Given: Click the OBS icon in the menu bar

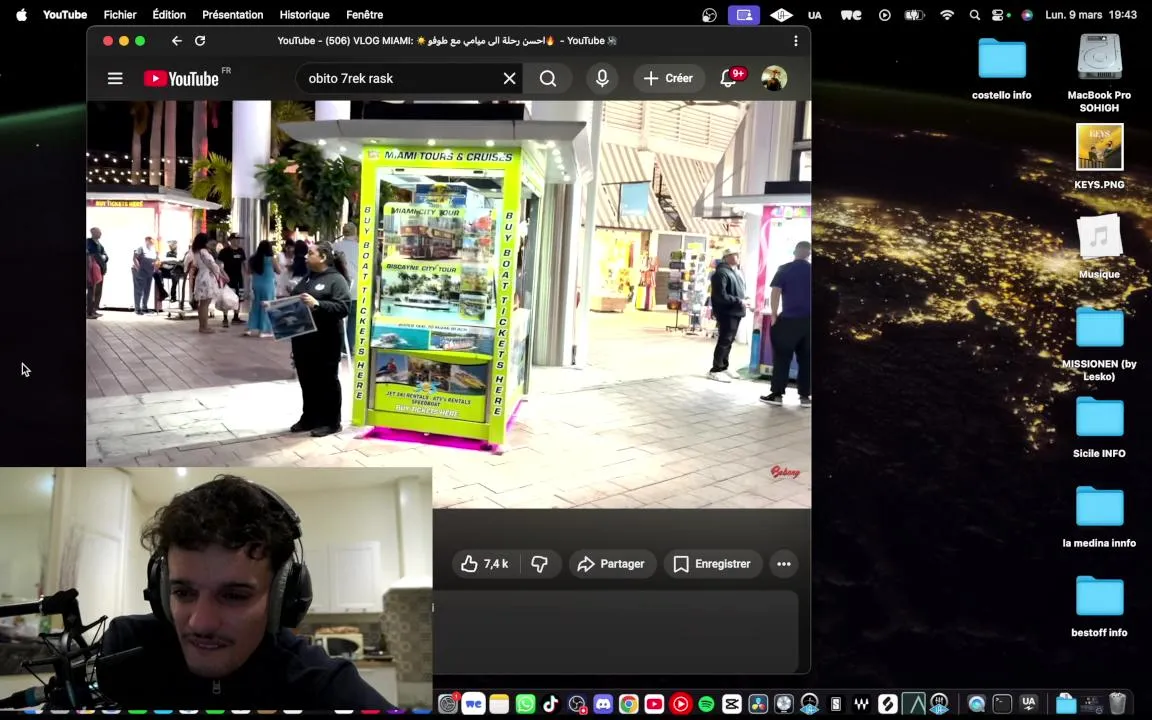Looking at the screenshot, I should (x=709, y=15).
